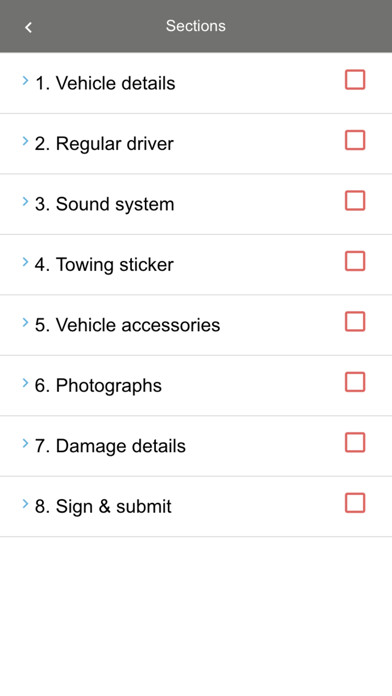This screenshot has height=696, width=392.
Task: Expand the Sound system chevron
Action: pos(25,201)
